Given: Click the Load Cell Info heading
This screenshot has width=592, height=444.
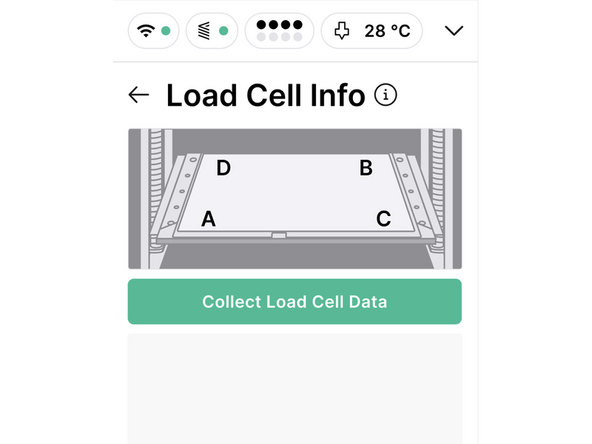Looking at the screenshot, I should click(266, 95).
